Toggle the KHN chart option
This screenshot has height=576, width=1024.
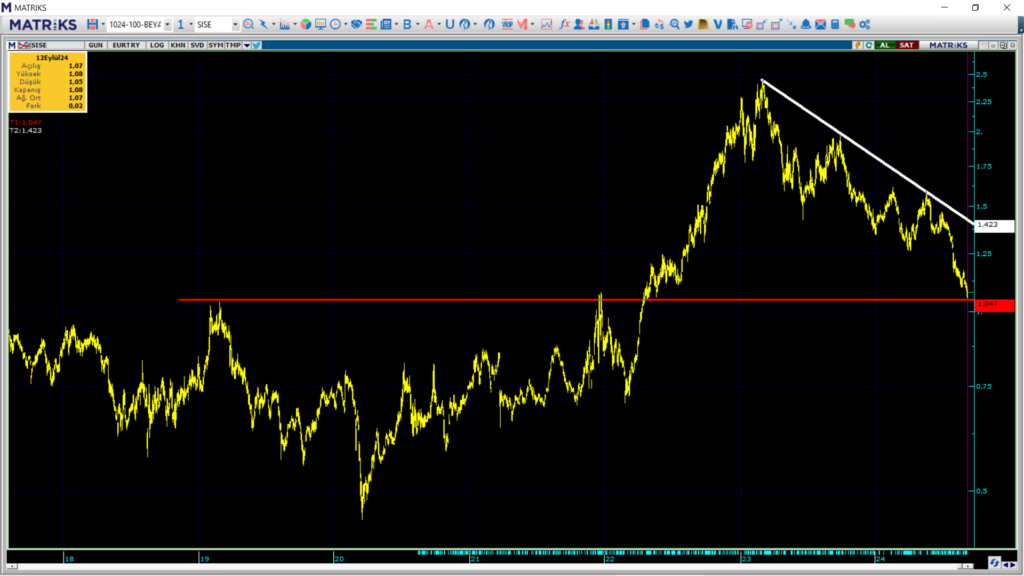coord(177,45)
